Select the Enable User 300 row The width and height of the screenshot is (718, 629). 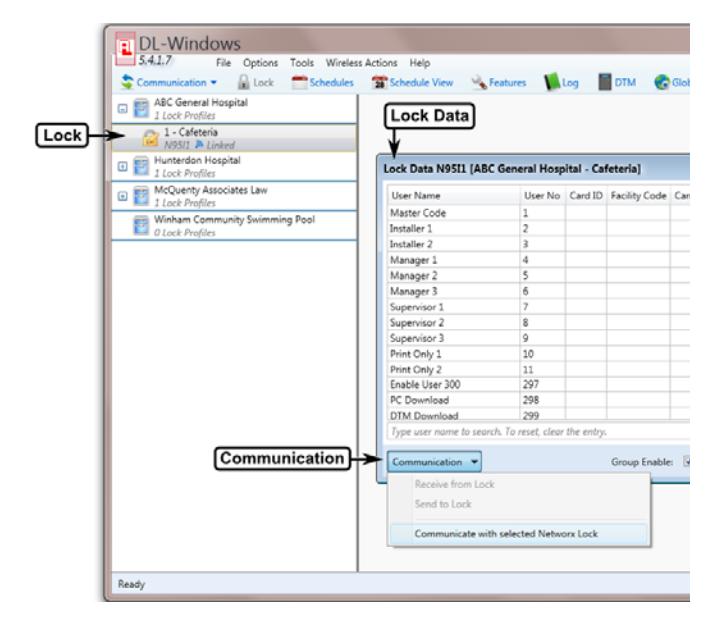538,385
